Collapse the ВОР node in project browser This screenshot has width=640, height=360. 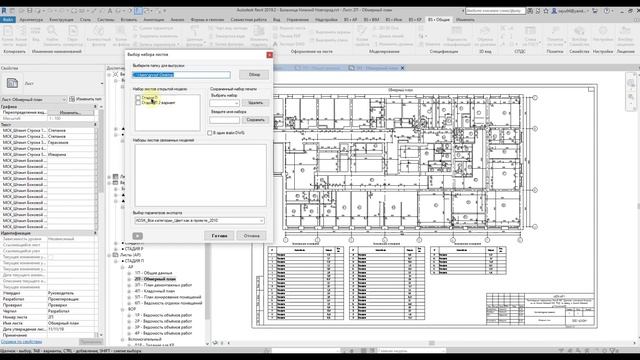[x=122, y=309]
